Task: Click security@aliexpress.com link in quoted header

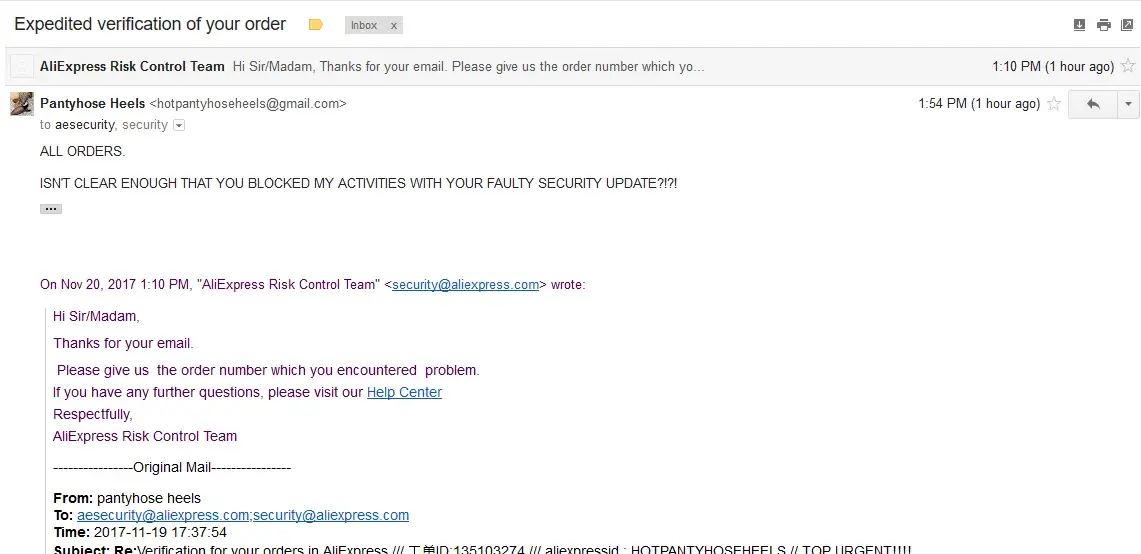Action: [465, 285]
